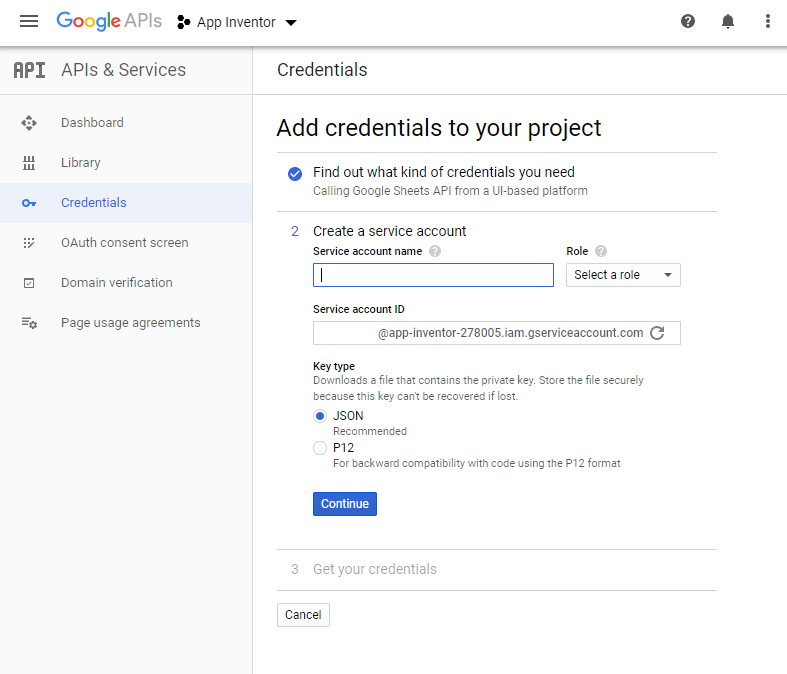Click the Service account name text field

click(x=433, y=275)
